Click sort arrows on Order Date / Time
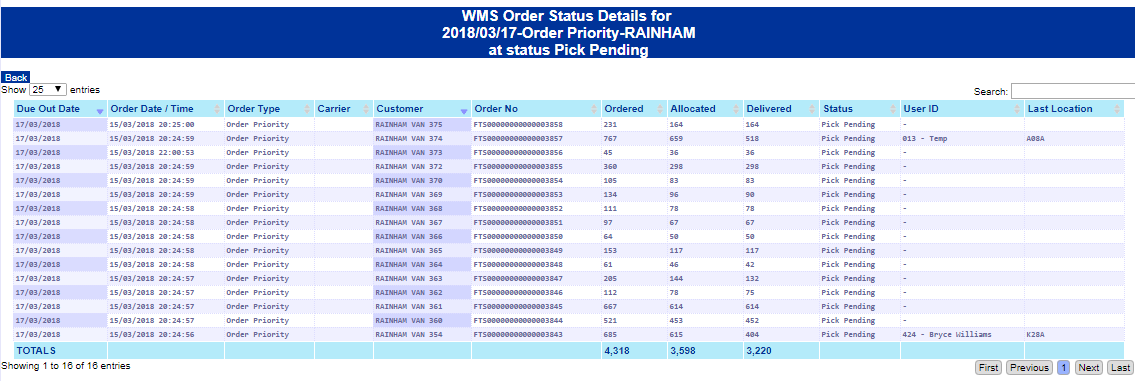Image resolution: width=1135 pixels, height=381 pixels. 216,109
